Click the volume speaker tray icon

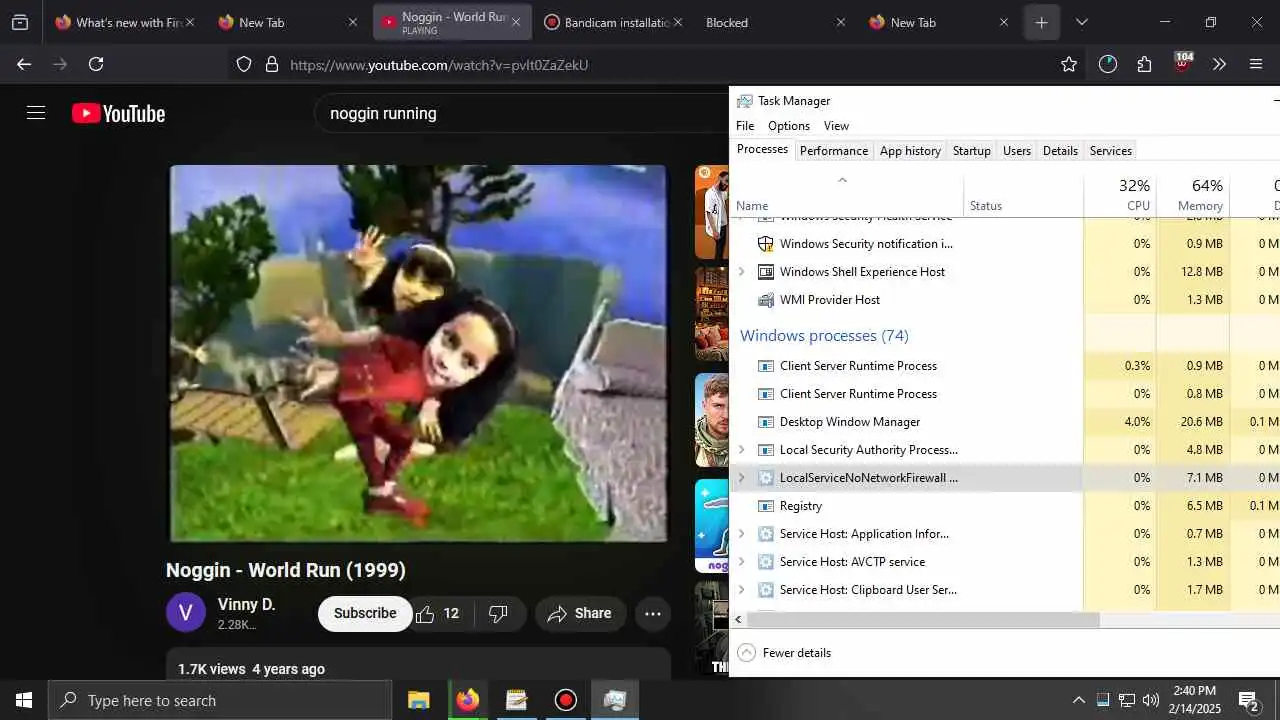coord(1151,700)
